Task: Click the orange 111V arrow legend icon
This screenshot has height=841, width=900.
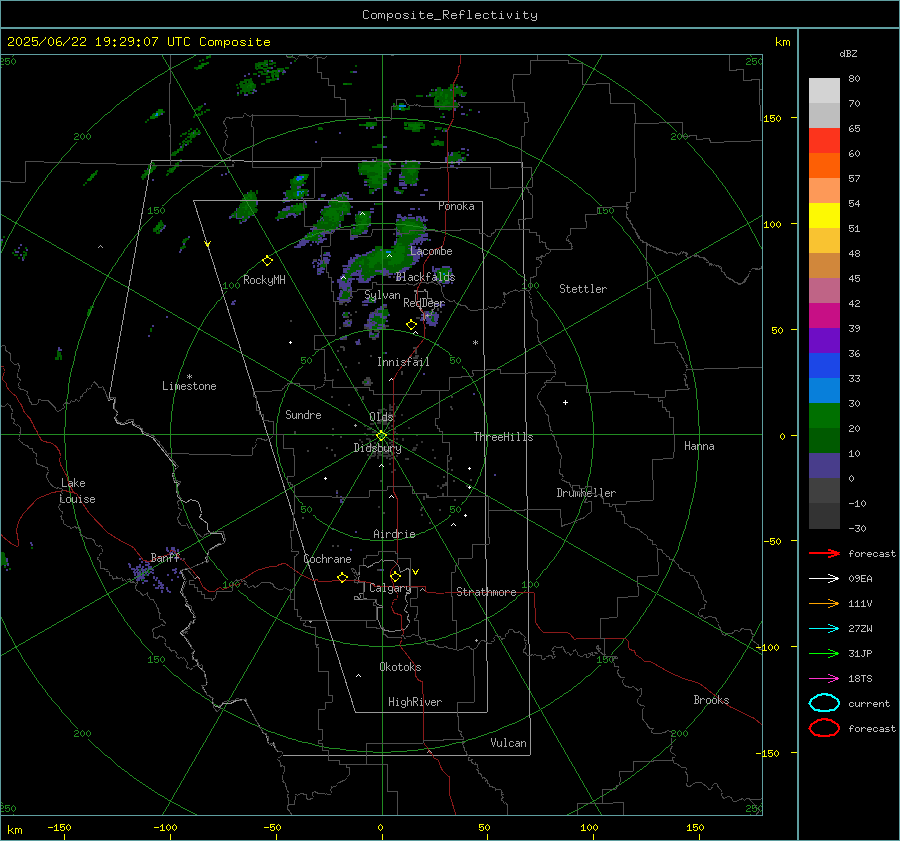Action: point(824,603)
